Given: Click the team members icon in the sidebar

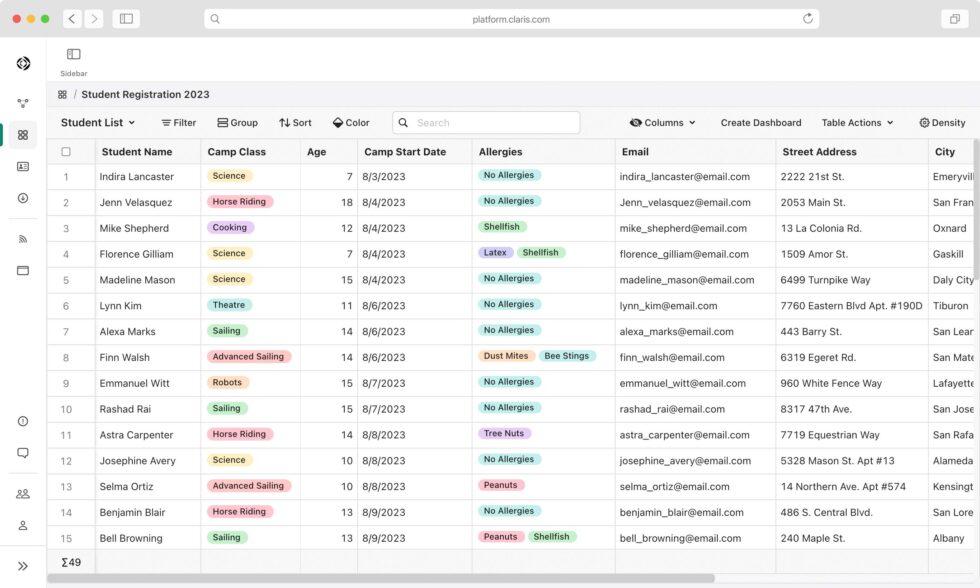Looking at the screenshot, I should (22, 493).
